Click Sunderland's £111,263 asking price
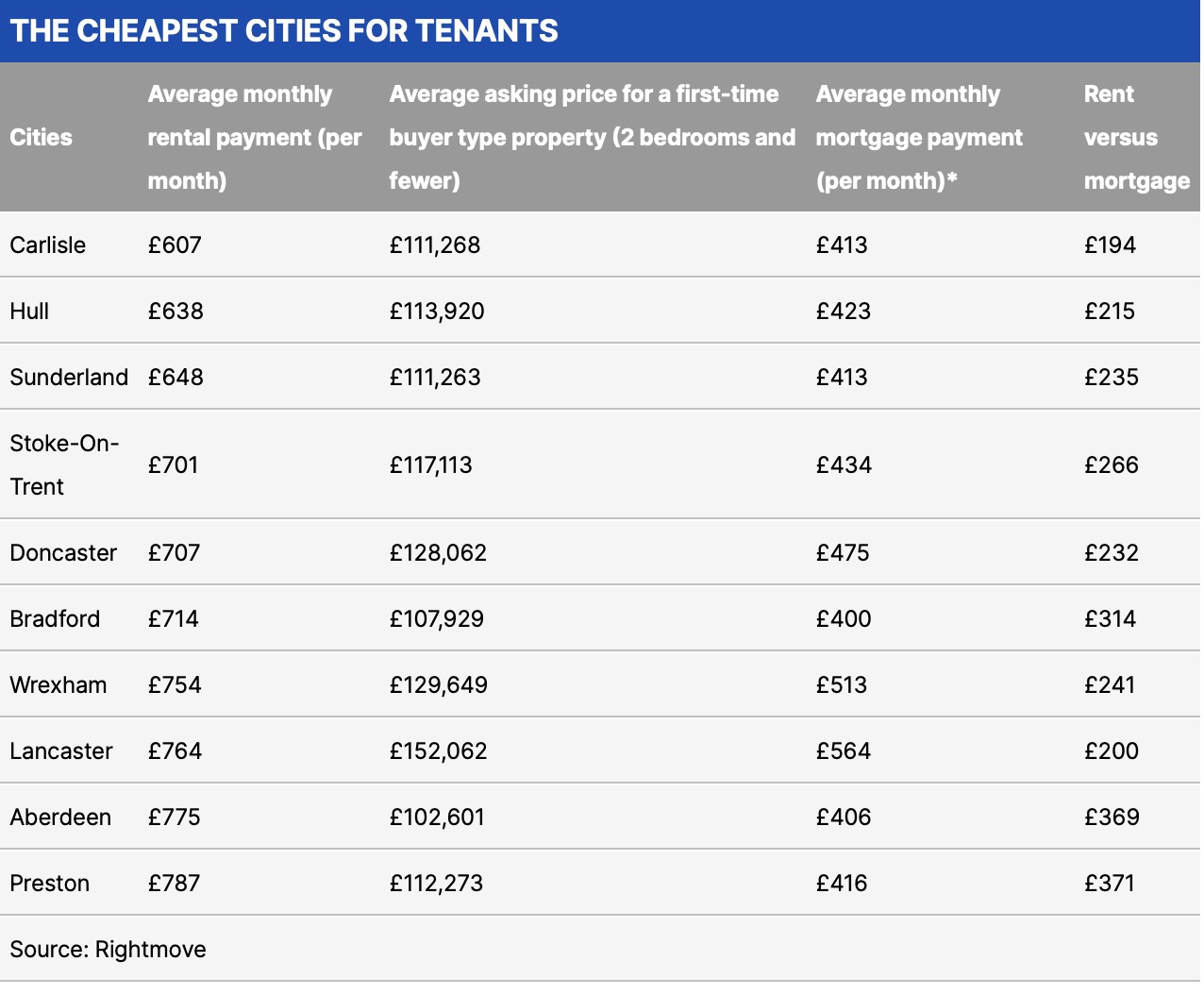Viewport: 1204px width, 995px height. click(x=435, y=378)
